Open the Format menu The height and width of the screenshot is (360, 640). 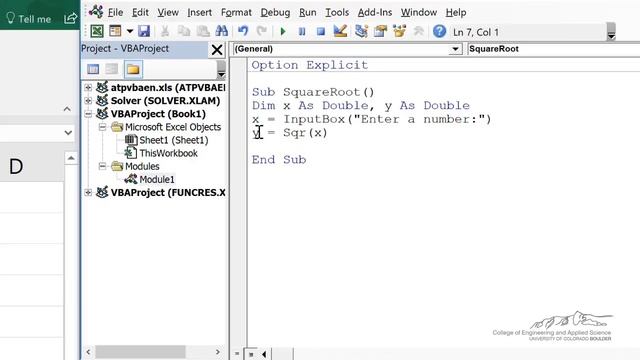236,13
